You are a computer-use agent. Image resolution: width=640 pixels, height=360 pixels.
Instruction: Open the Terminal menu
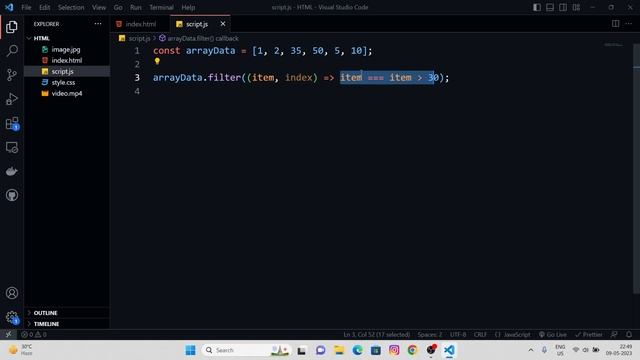click(161, 7)
